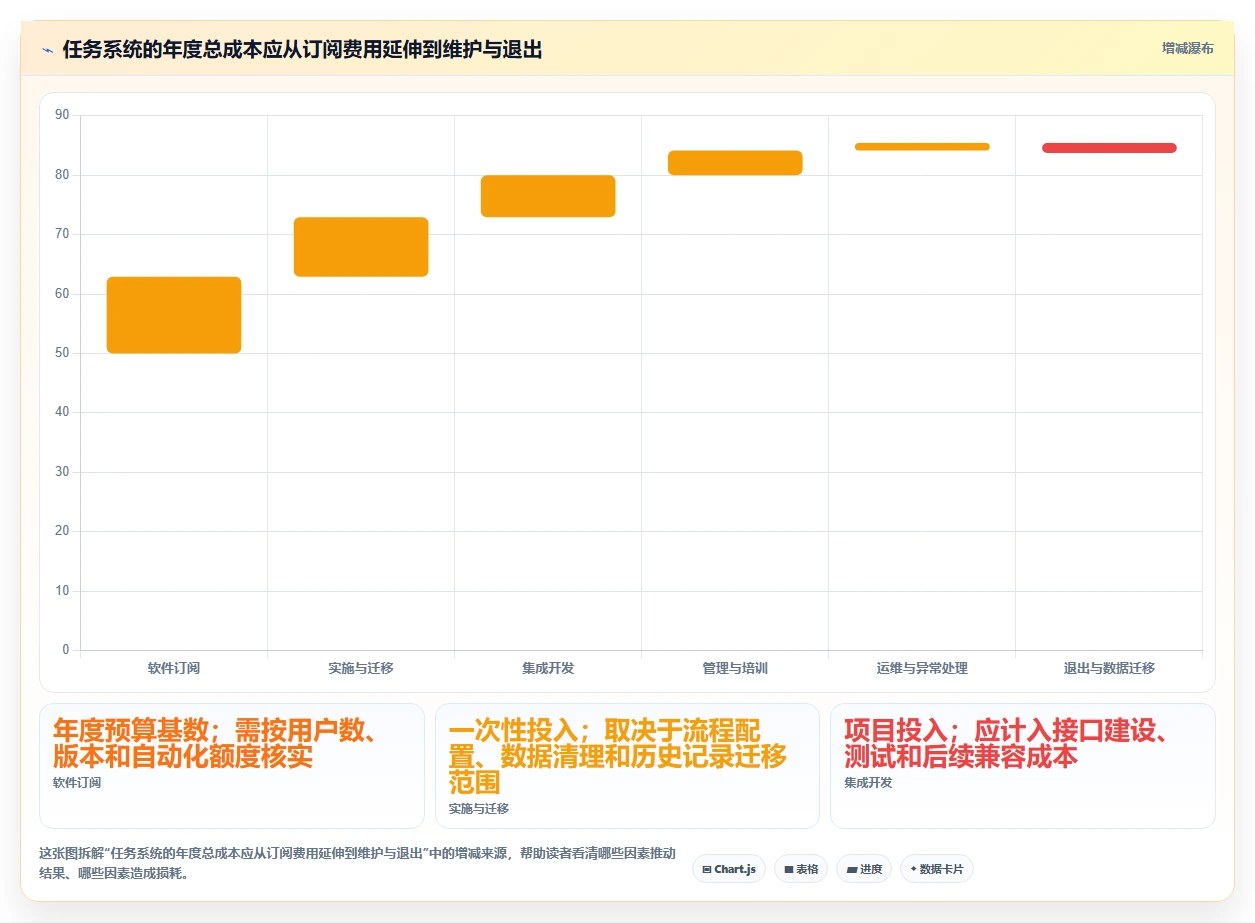The image size is (1255, 923).
Task: Open the 一次性投入 card
Action: point(627,766)
